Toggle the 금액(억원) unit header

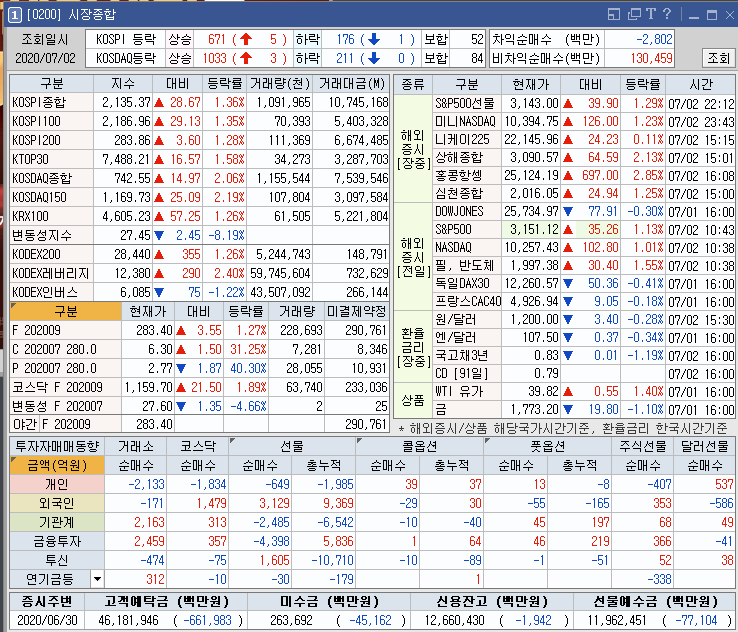56,465
